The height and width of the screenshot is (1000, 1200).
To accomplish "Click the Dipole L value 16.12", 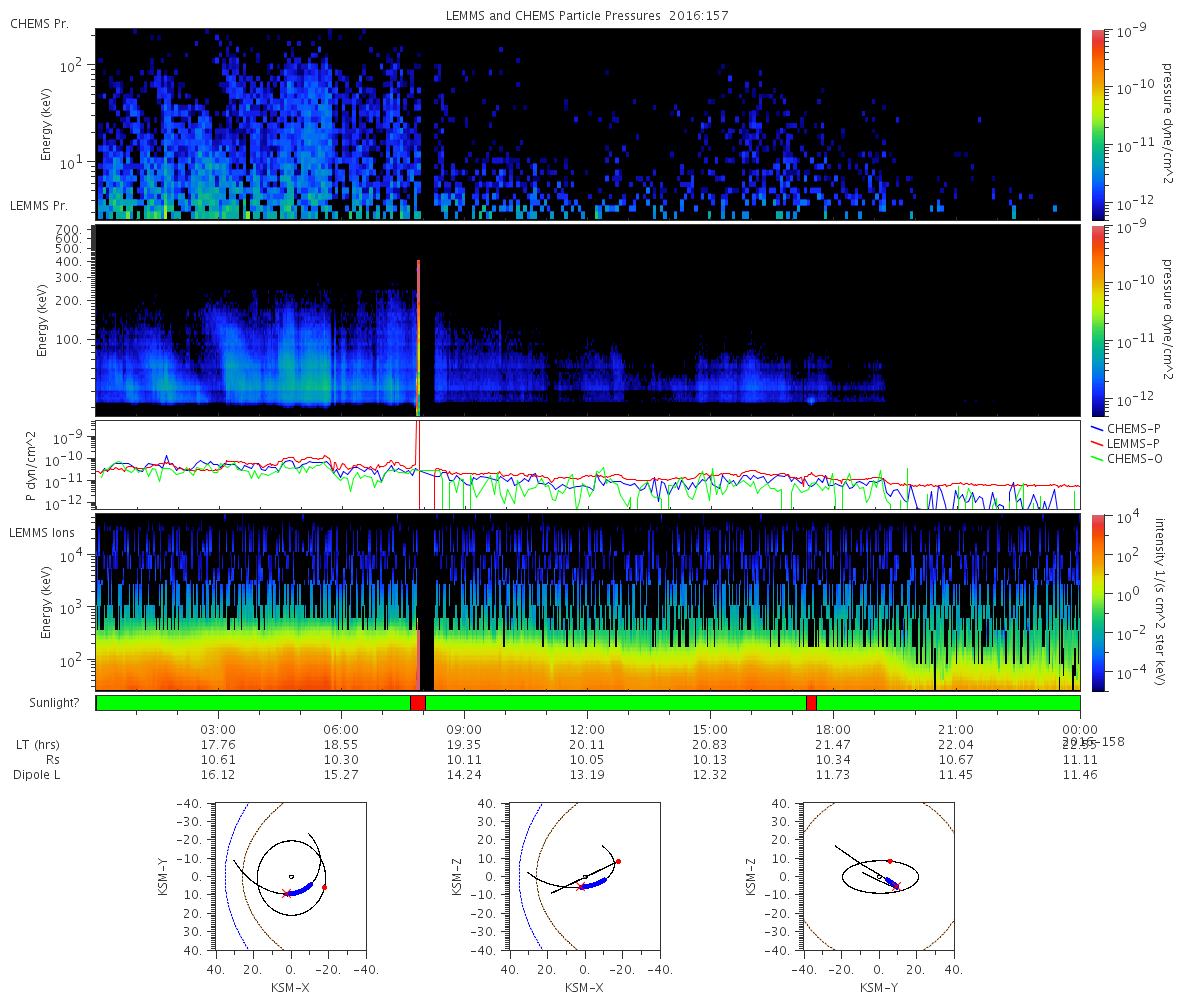I will 218,775.
